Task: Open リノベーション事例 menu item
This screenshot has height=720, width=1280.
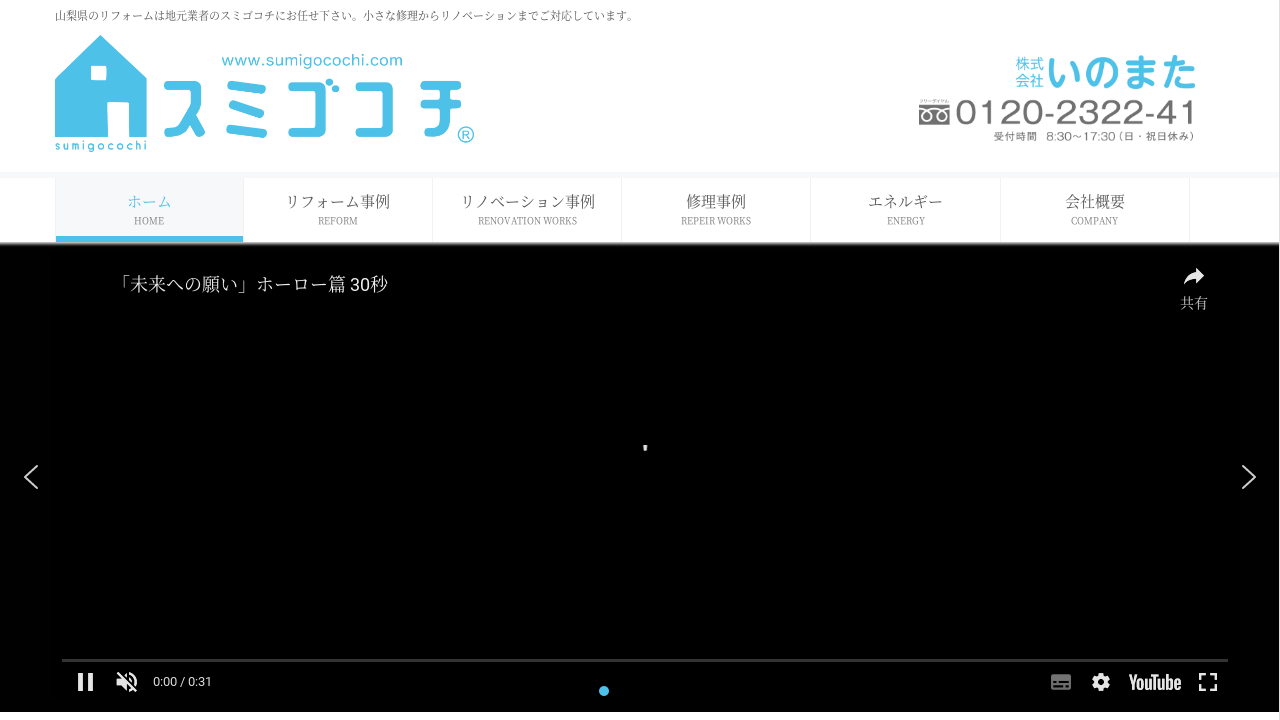Action: click(527, 209)
